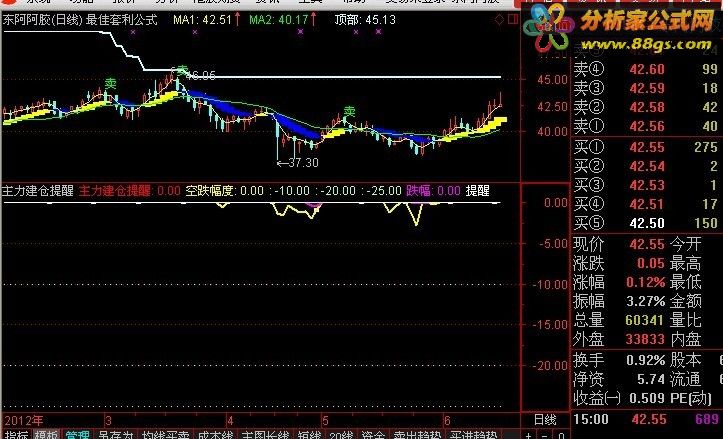The height and width of the screenshot is (439, 723).
Task: Click the 15:00 trade time entry
Action: pyautogui.click(x=592, y=419)
